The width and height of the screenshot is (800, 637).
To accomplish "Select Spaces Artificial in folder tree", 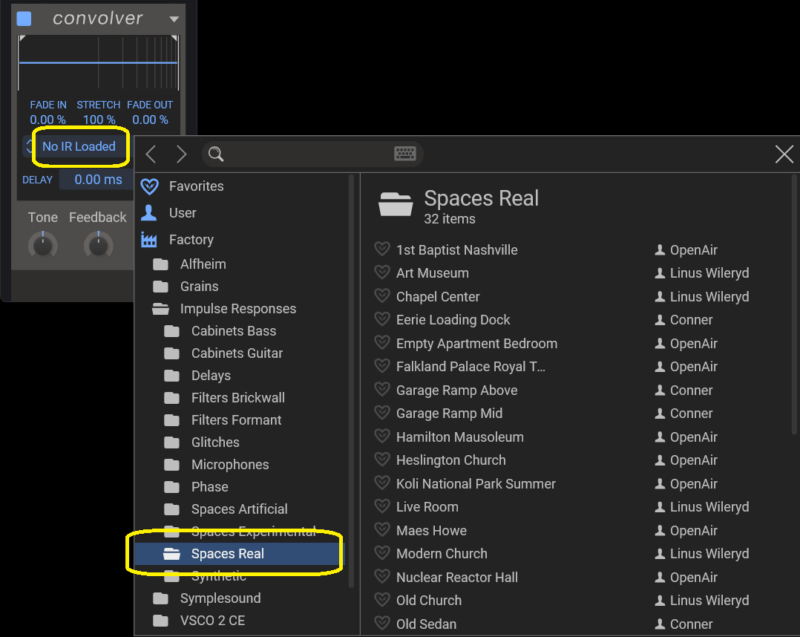I will [239, 509].
